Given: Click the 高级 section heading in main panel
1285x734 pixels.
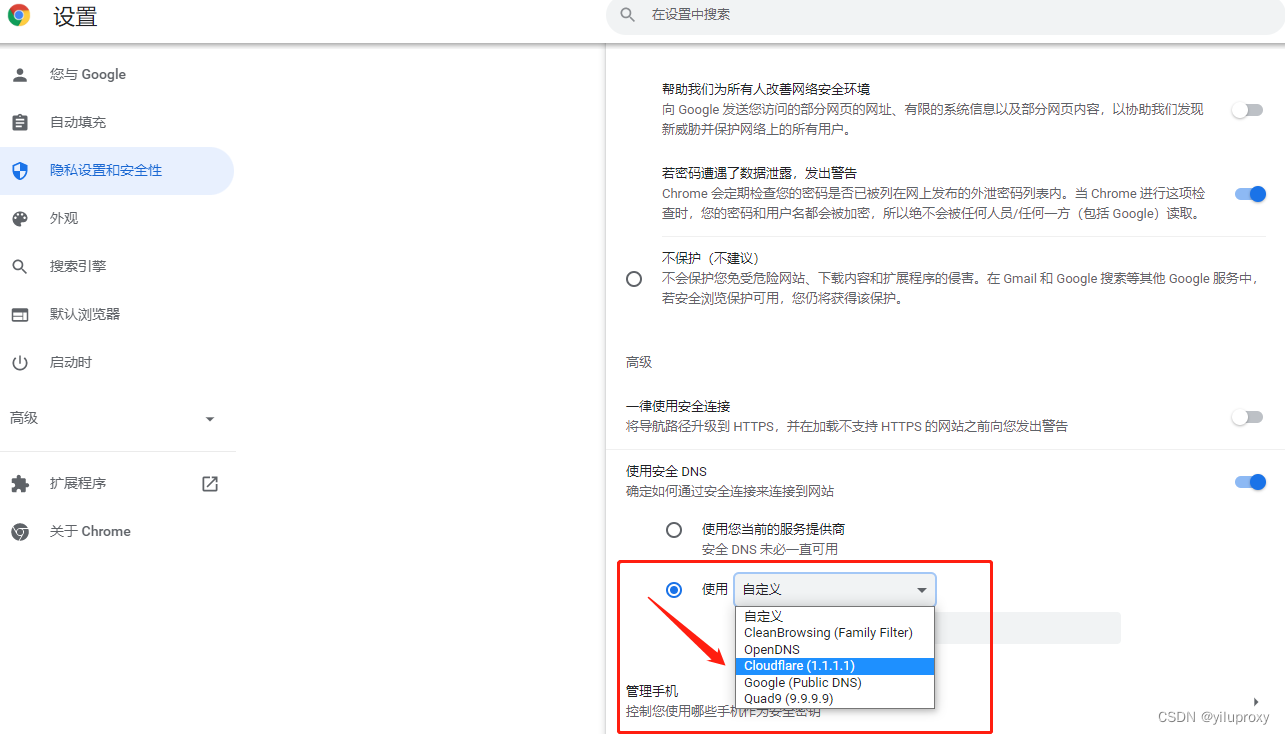Looking at the screenshot, I should [639, 362].
